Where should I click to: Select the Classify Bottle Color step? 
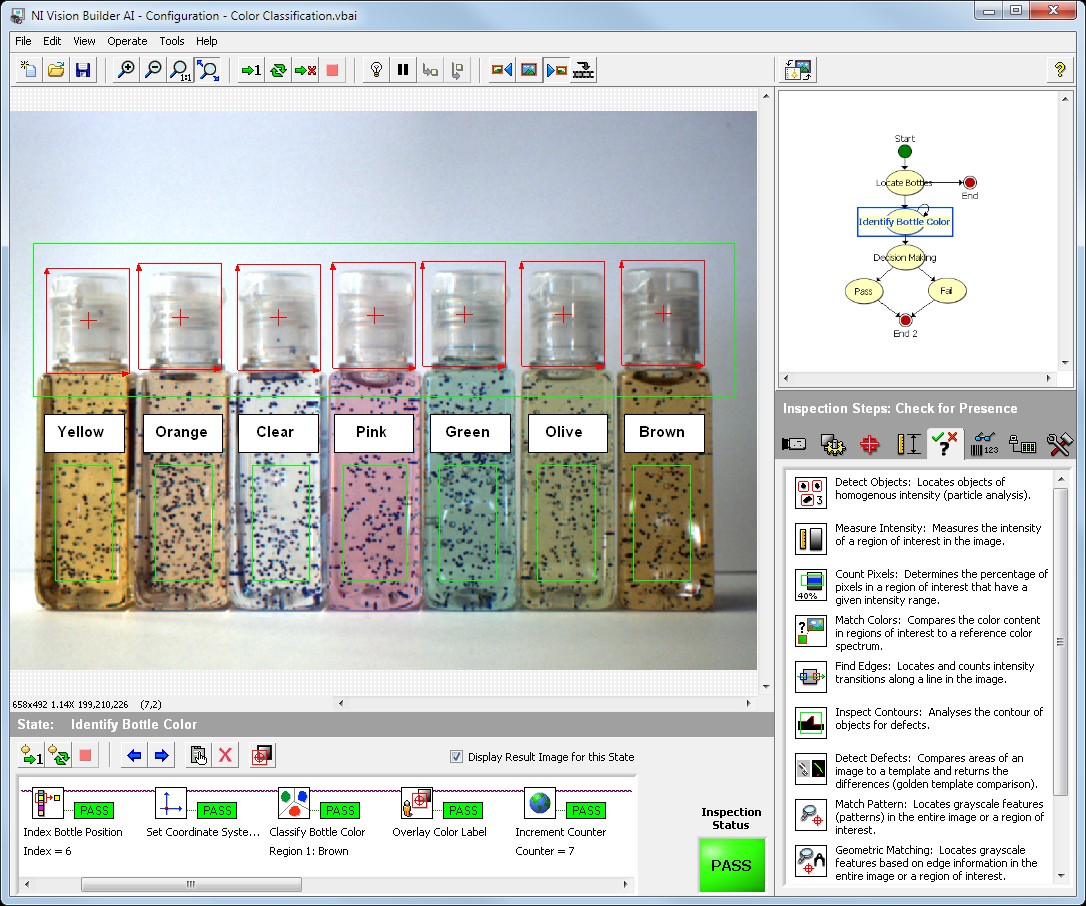(x=317, y=821)
